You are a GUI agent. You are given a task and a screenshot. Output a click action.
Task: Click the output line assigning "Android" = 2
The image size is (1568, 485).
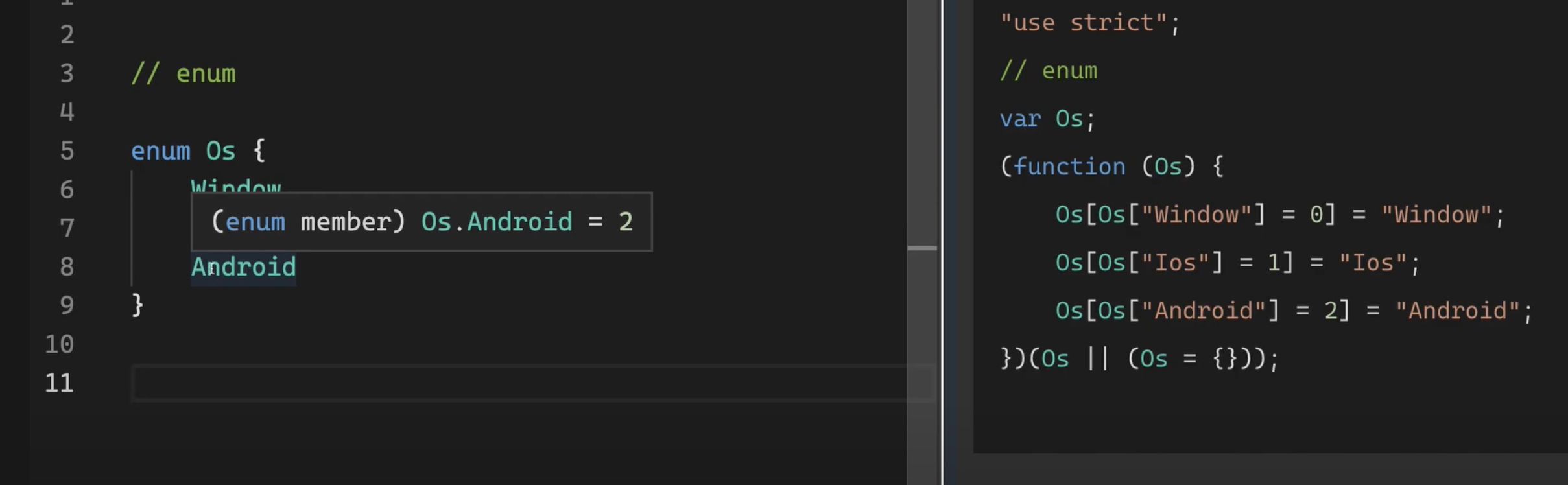(1294, 311)
